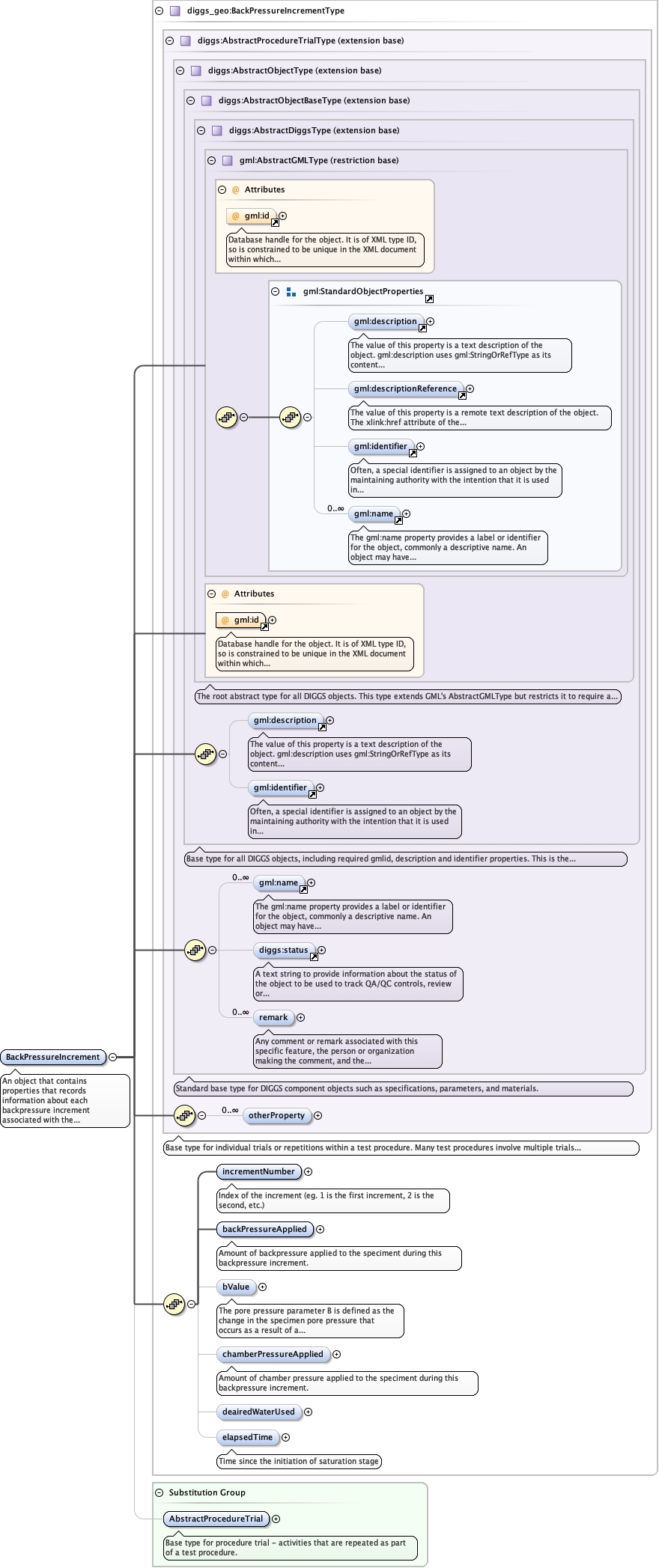Select the chamberPressureApplied element
The width and height of the screenshot is (659, 1568).
pos(273,1354)
